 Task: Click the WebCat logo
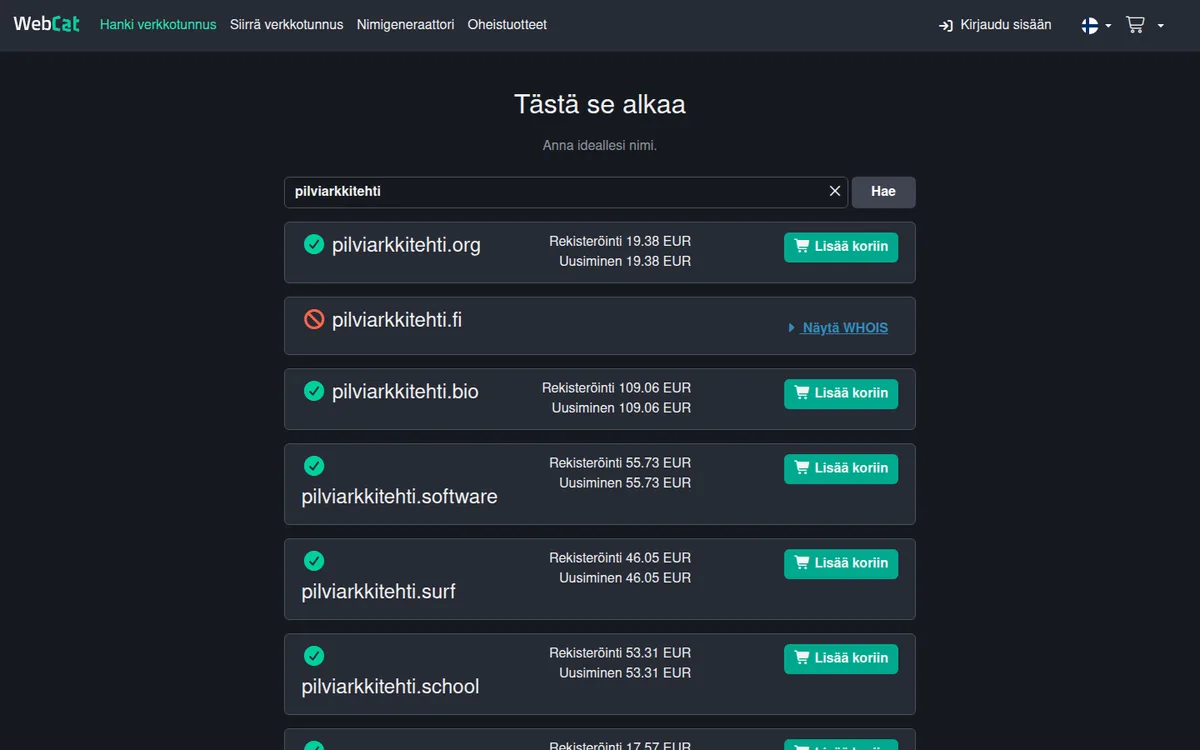tap(47, 24)
